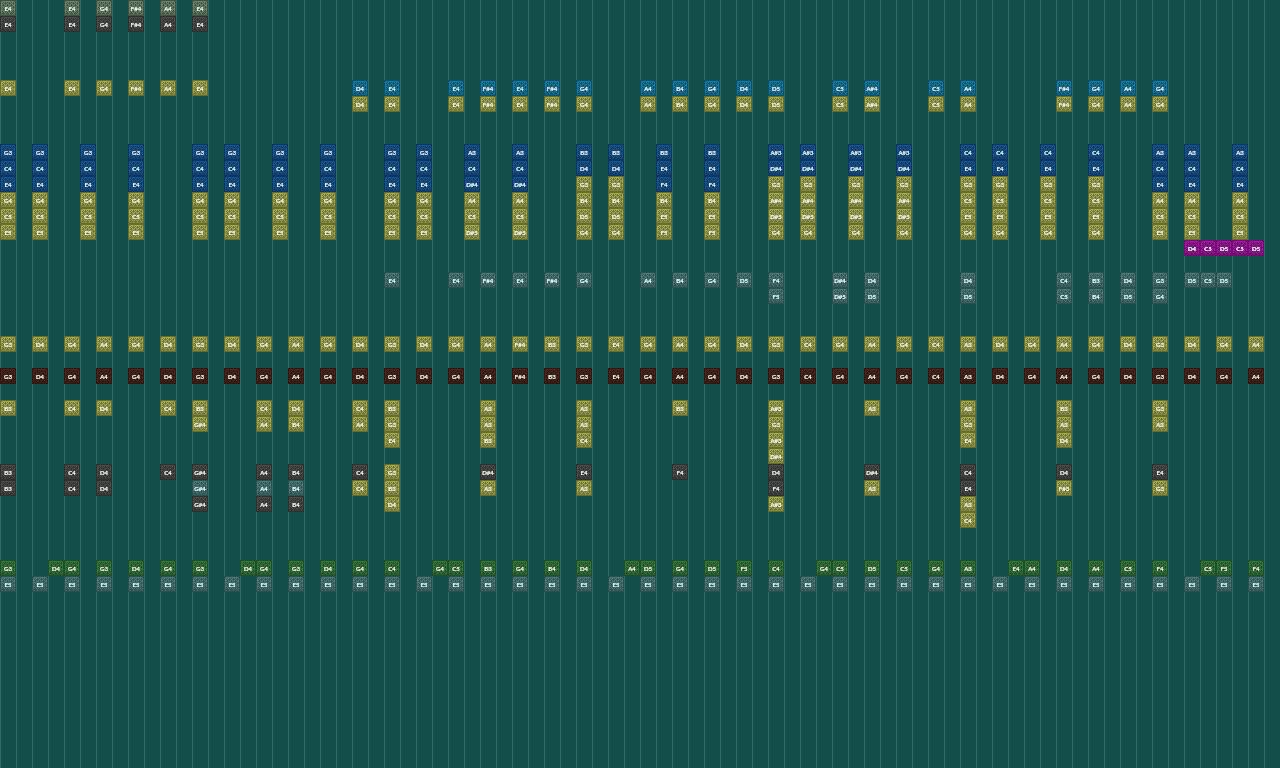This screenshot has height=768, width=1280.
Task: Click the gray-teal D#4 note
Action: (x=840, y=280)
